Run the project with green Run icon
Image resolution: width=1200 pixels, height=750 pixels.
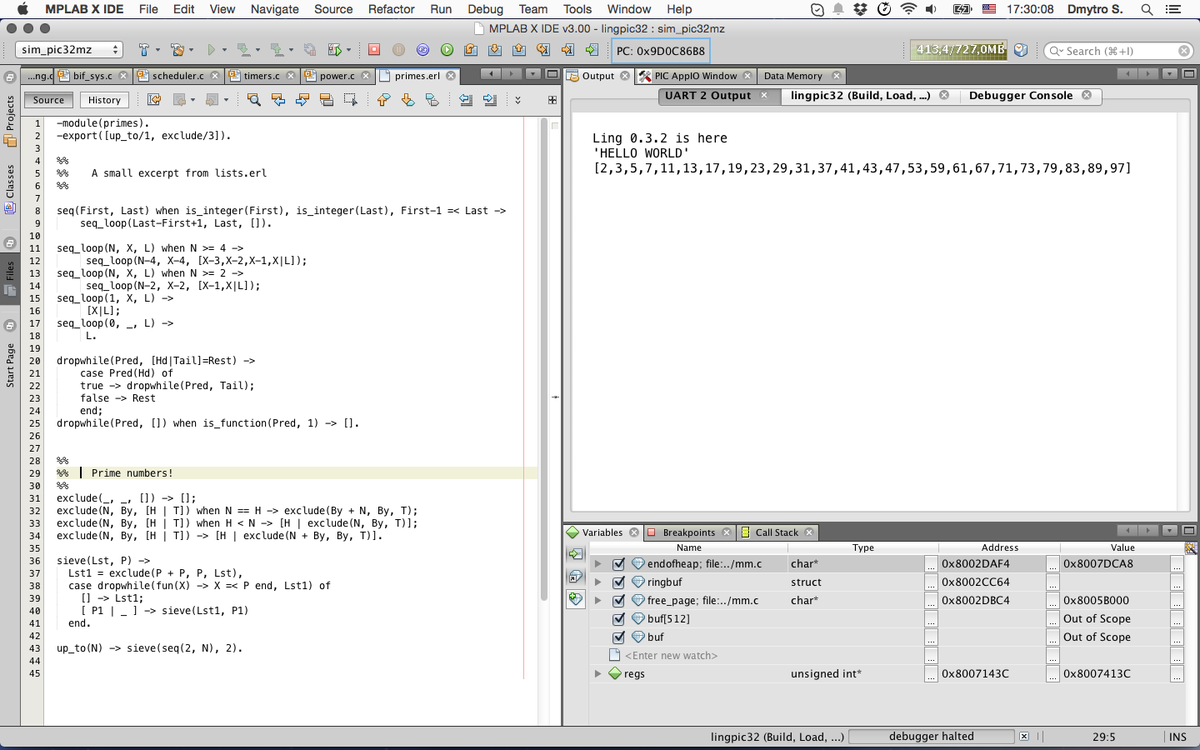[211, 49]
